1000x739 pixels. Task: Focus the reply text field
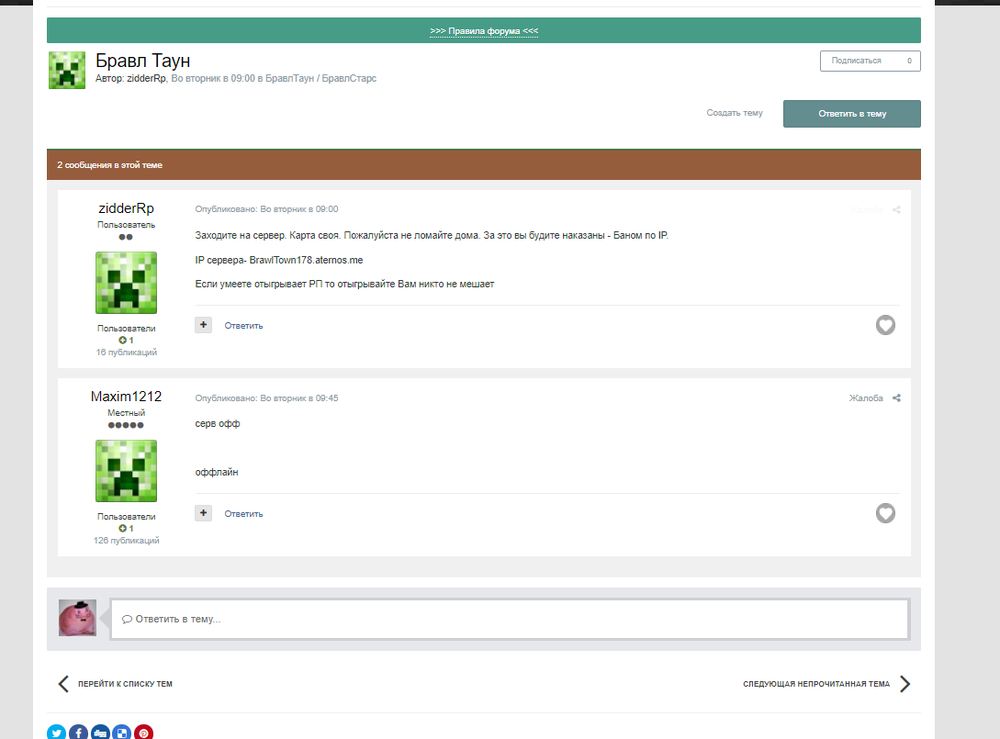pyautogui.click(x=510, y=618)
